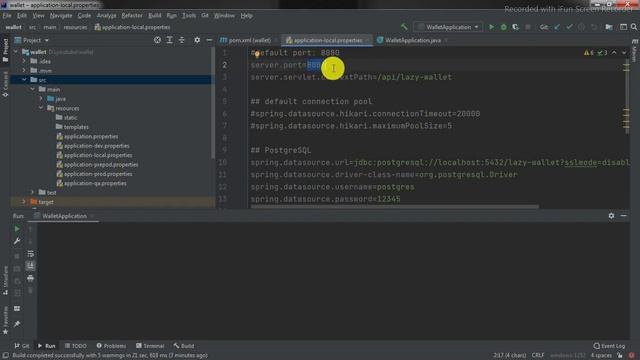This screenshot has width=640, height=360.
Task: Jump to next highlighted problem arrow
Action: [x=624, y=53]
